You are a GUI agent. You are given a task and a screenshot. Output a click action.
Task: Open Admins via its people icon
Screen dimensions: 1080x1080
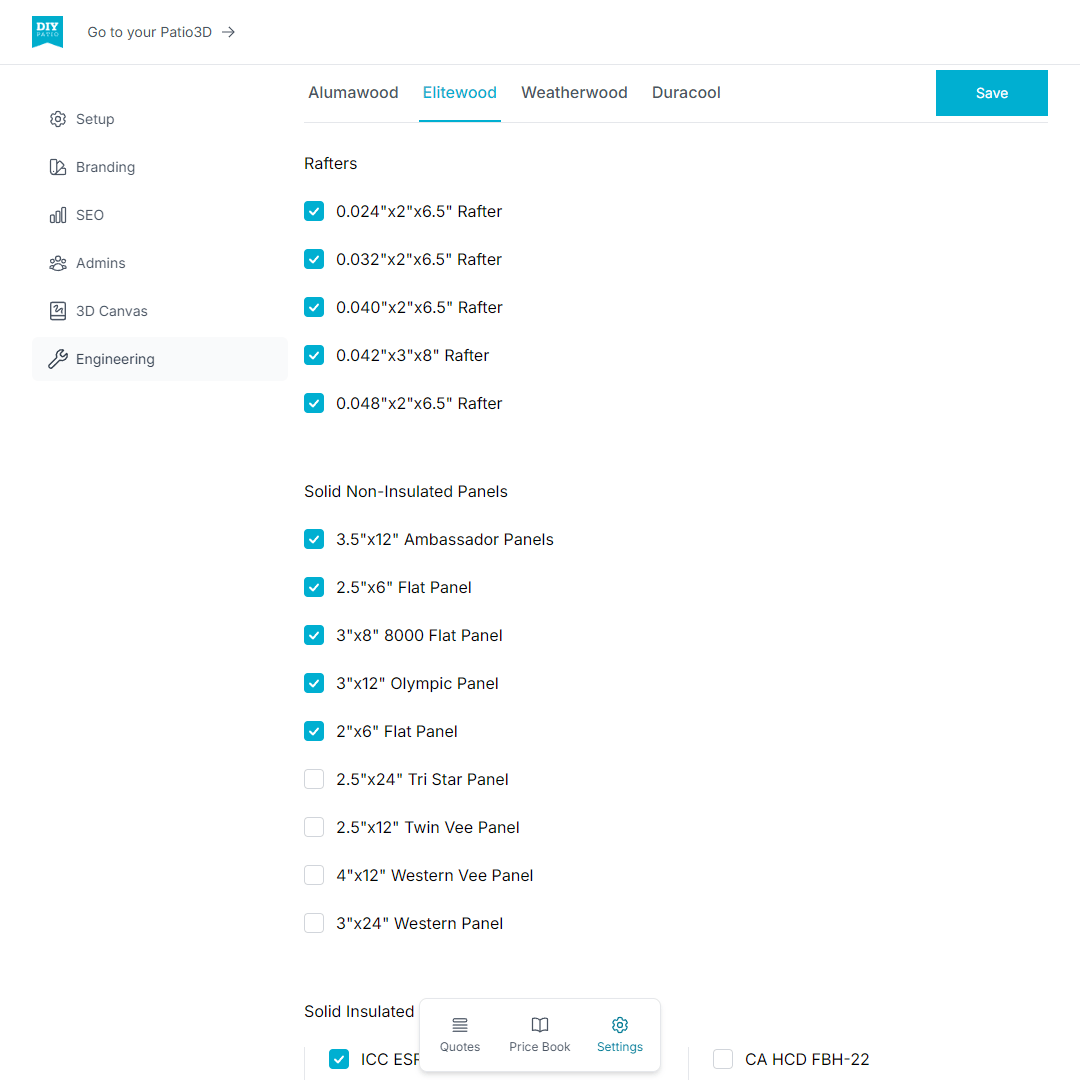pyautogui.click(x=58, y=263)
